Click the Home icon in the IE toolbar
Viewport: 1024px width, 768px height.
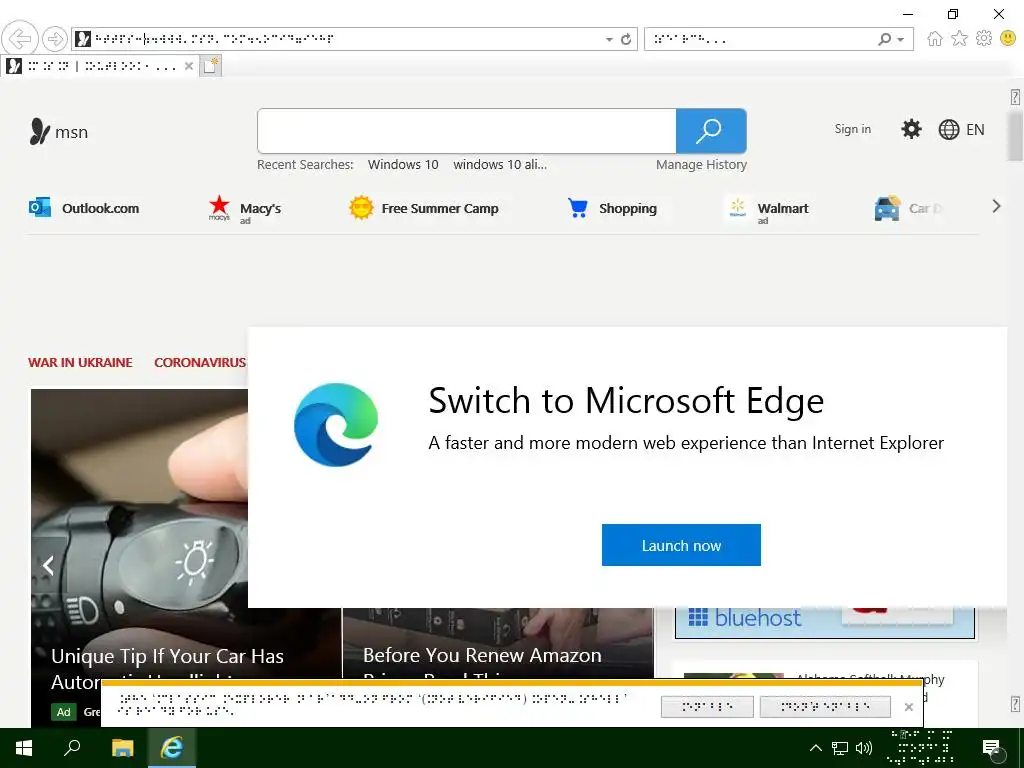[935, 39]
